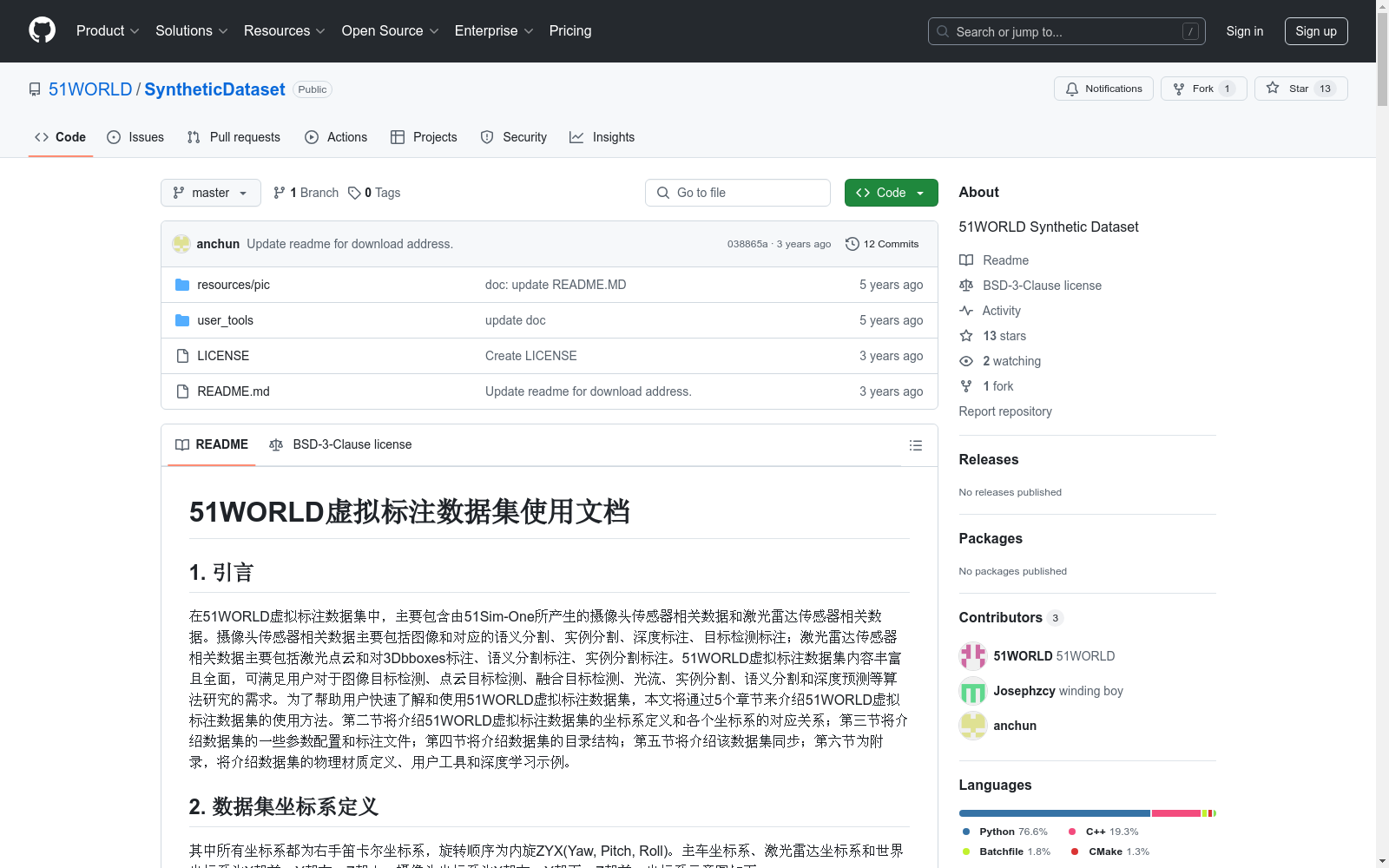The width and height of the screenshot is (1389, 868).
Task: Fork this repository
Action: (x=1203, y=89)
